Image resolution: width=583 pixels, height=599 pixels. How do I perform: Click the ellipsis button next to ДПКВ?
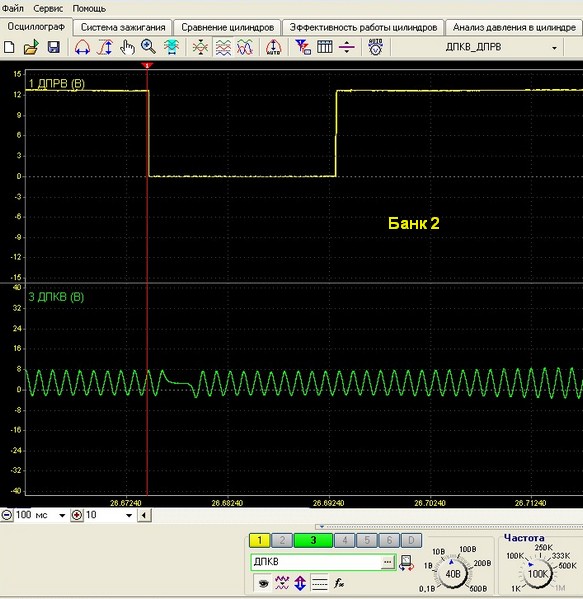[x=387, y=562]
